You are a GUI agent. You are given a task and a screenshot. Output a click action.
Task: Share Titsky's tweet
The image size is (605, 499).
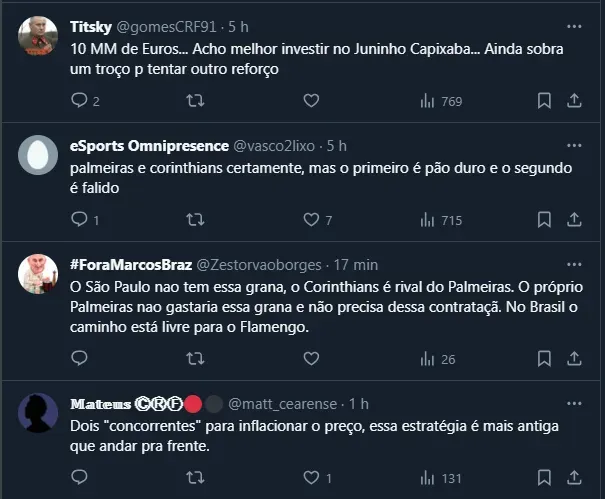(x=575, y=101)
